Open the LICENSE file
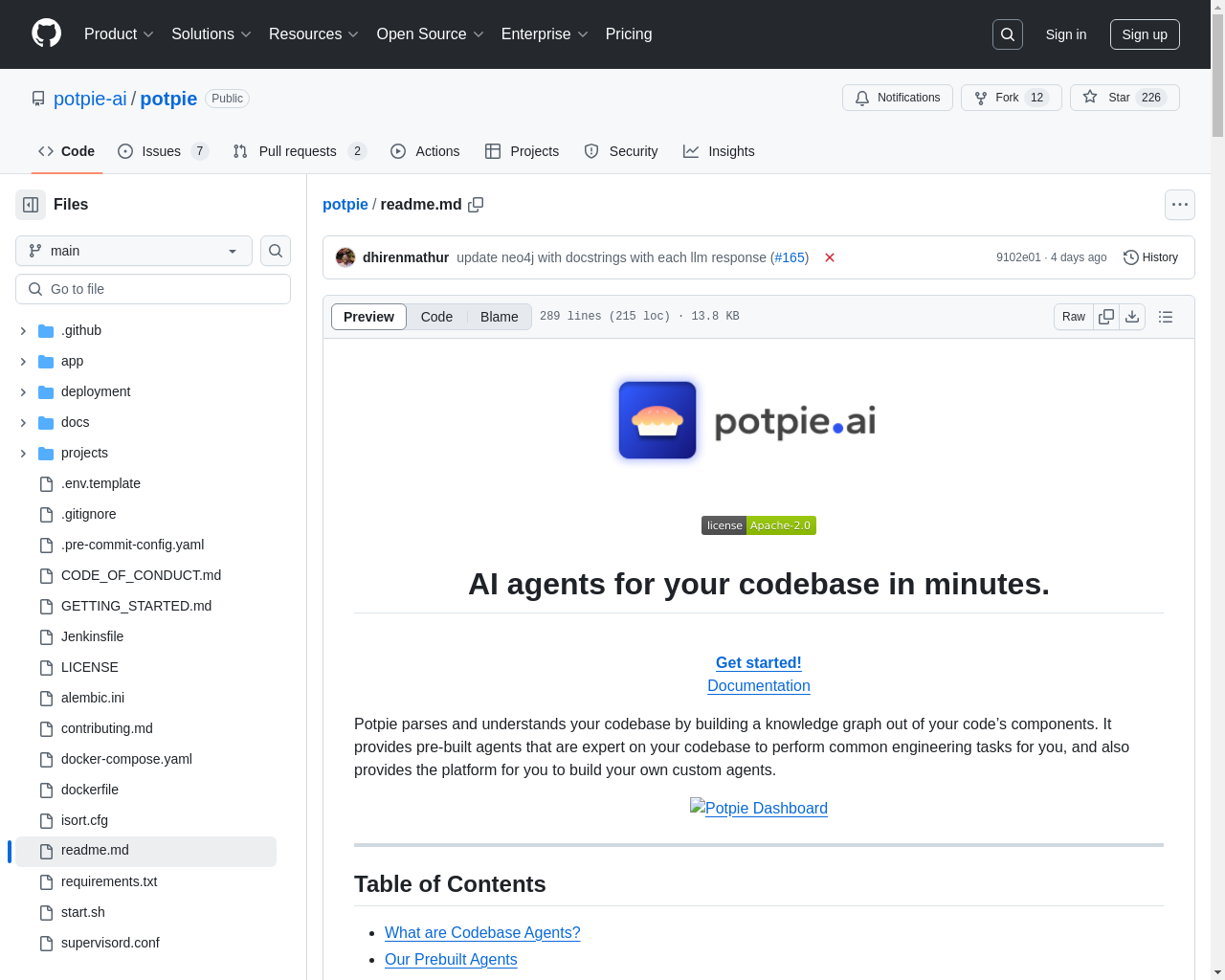This screenshot has width=1225, height=980. (90, 667)
